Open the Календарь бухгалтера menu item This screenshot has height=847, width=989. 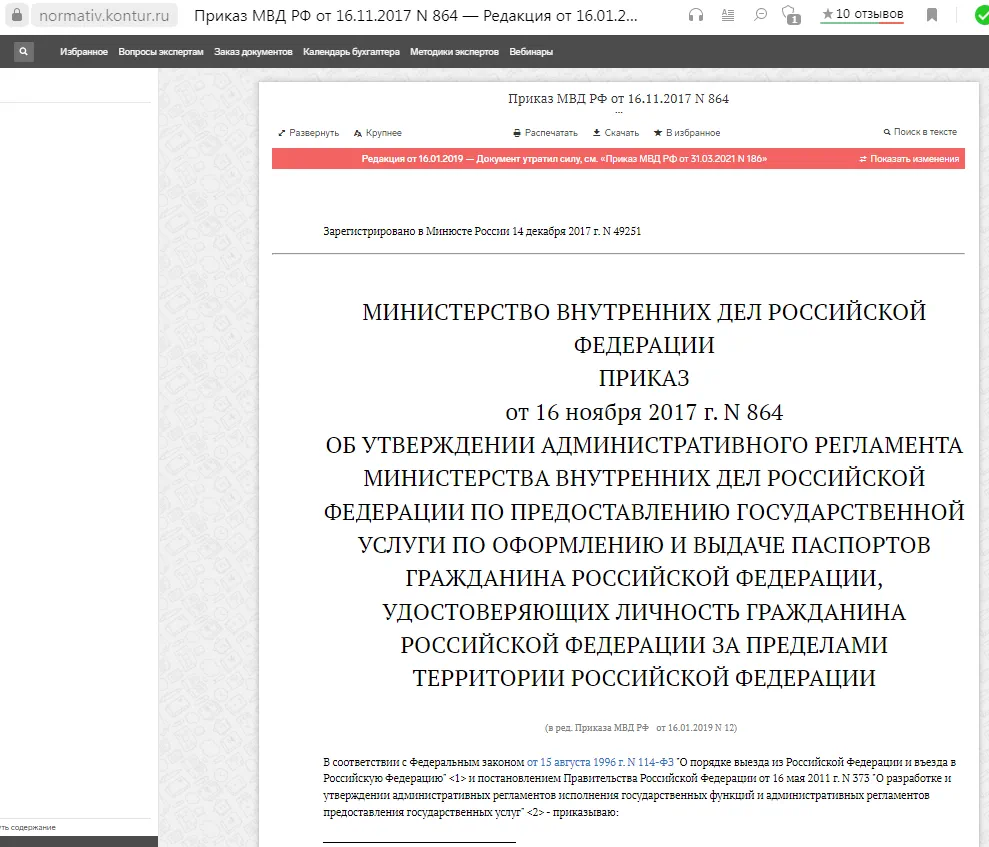[351, 52]
